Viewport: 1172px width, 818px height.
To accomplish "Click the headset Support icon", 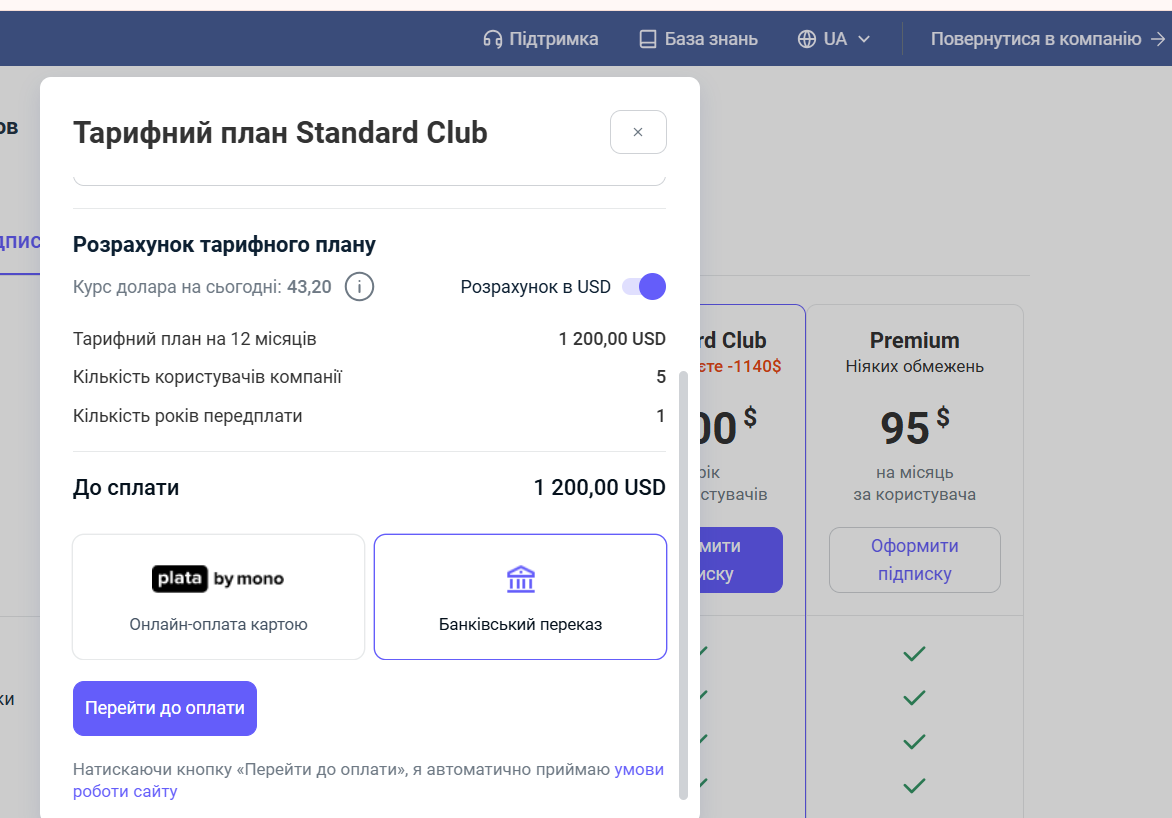I will (492, 39).
